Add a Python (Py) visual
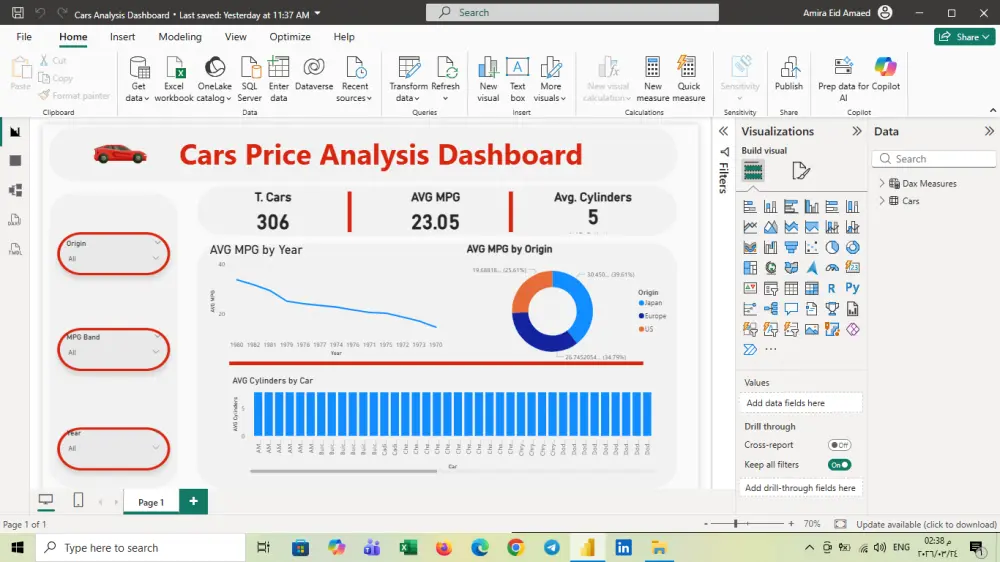This screenshot has height=562, width=1000. (853, 288)
